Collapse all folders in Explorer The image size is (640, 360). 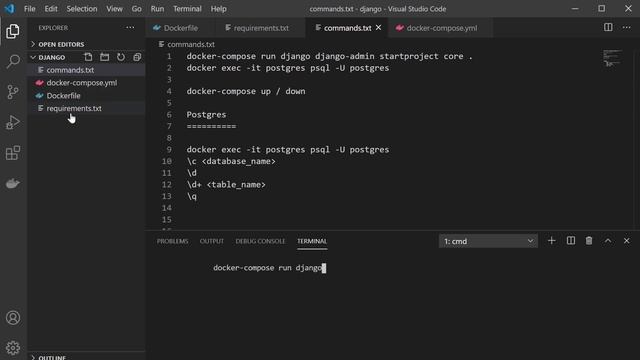(x=137, y=57)
